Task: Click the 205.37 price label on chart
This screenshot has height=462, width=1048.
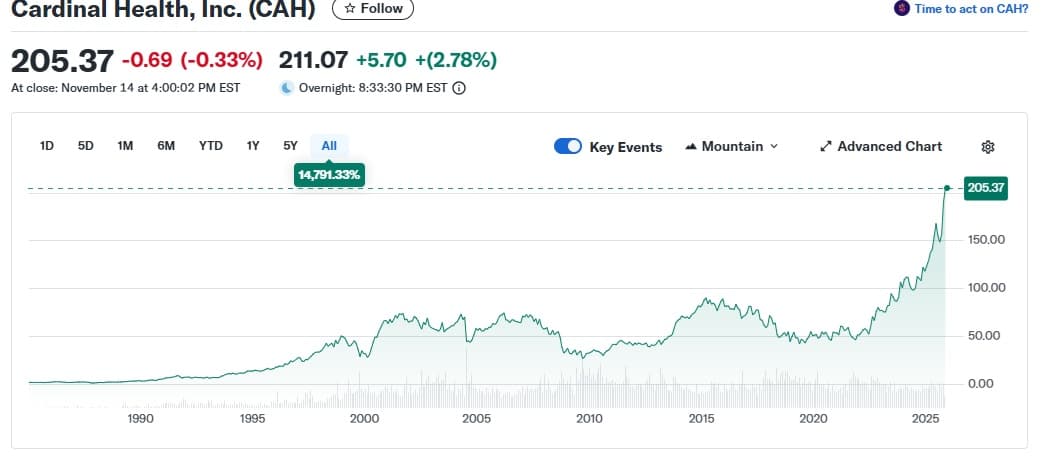Action: click(986, 189)
